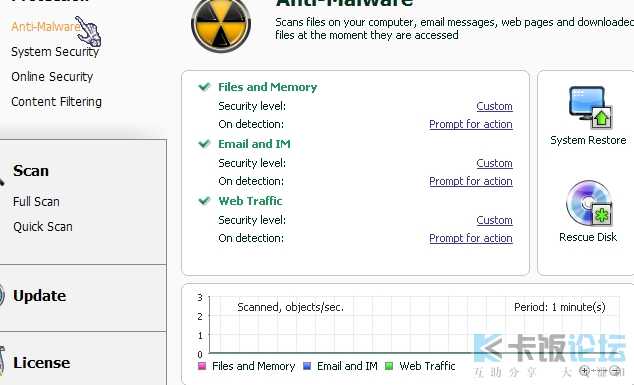Open Files and Memory Custom security level
This screenshot has height=385, width=634.
click(x=494, y=106)
